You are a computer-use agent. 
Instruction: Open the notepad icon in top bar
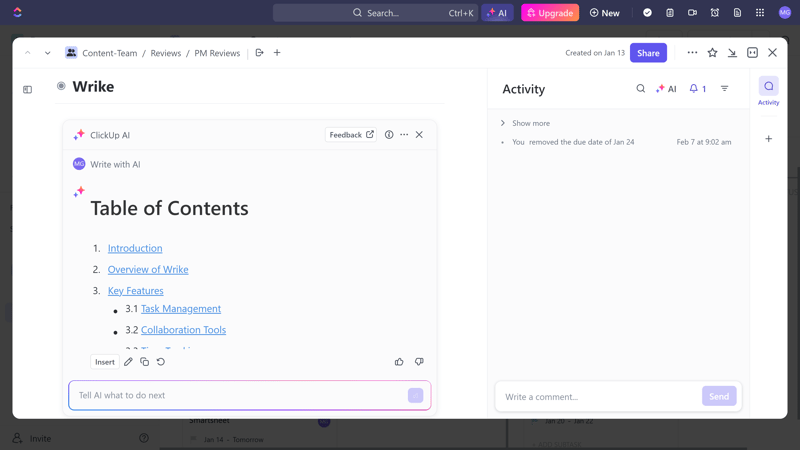(x=670, y=13)
